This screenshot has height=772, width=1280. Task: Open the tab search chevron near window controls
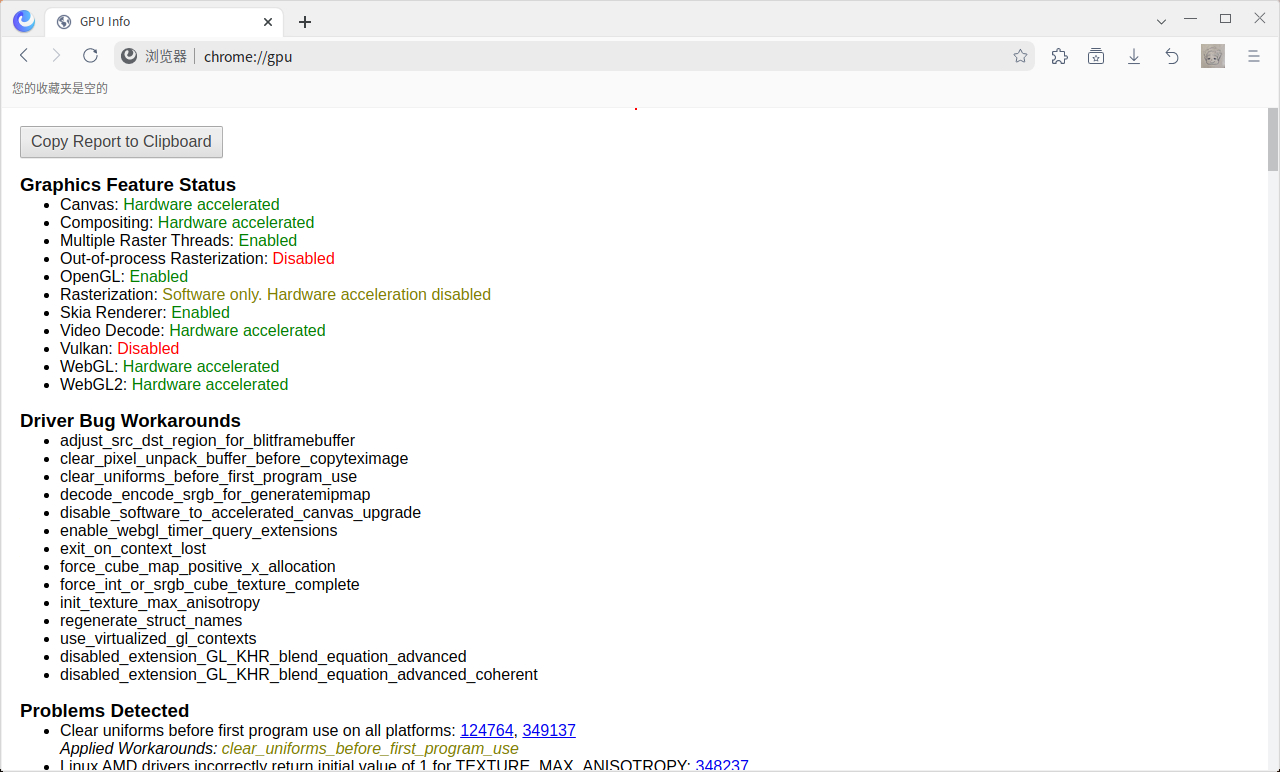coord(1161,20)
